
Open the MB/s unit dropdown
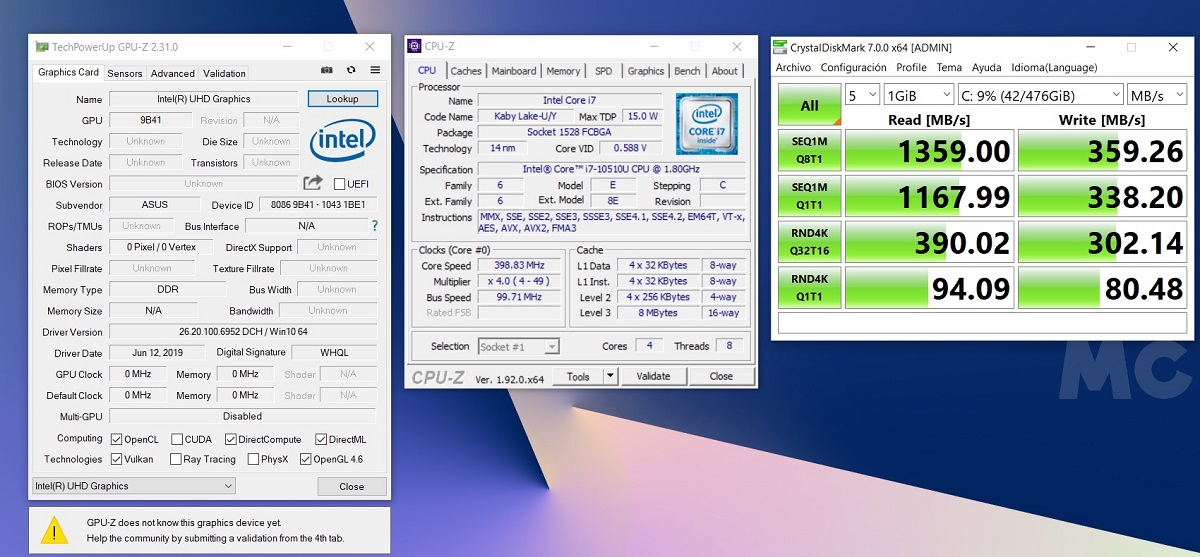coord(1157,94)
